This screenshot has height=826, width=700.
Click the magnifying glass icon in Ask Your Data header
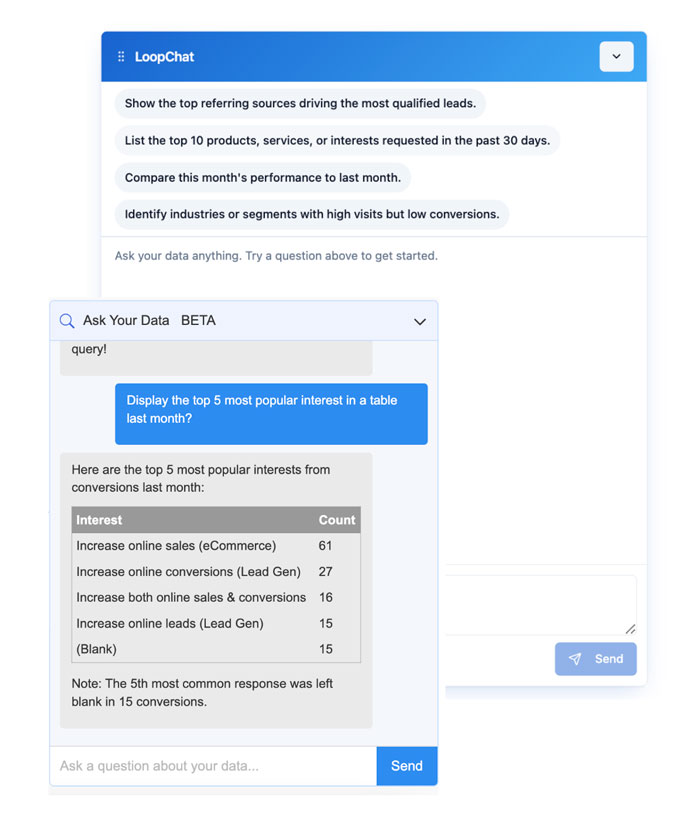click(x=67, y=320)
